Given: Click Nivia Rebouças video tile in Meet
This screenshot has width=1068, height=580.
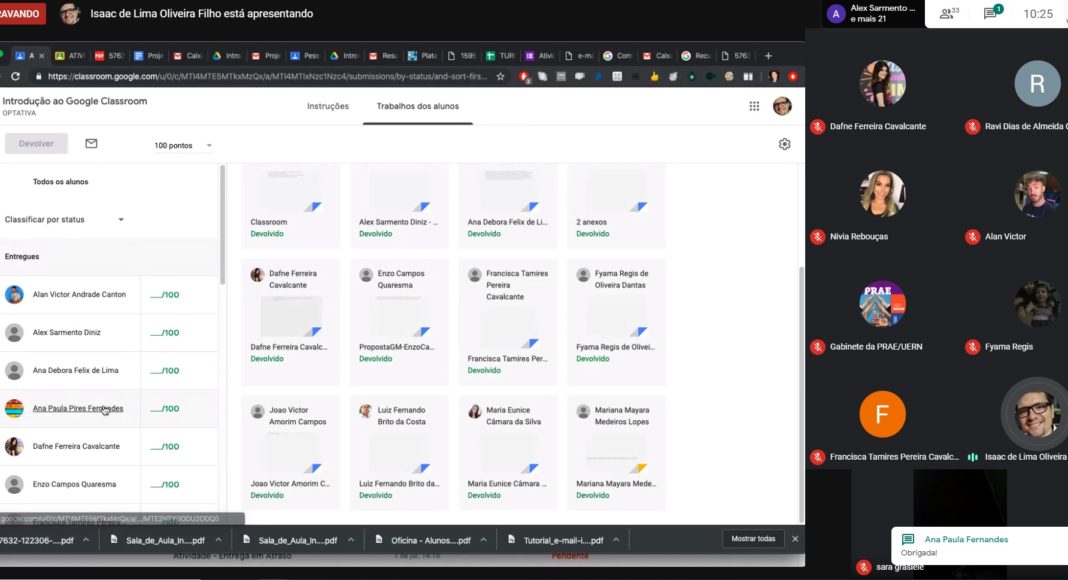Looking at the screenshot, I should [x=882, y=194].
